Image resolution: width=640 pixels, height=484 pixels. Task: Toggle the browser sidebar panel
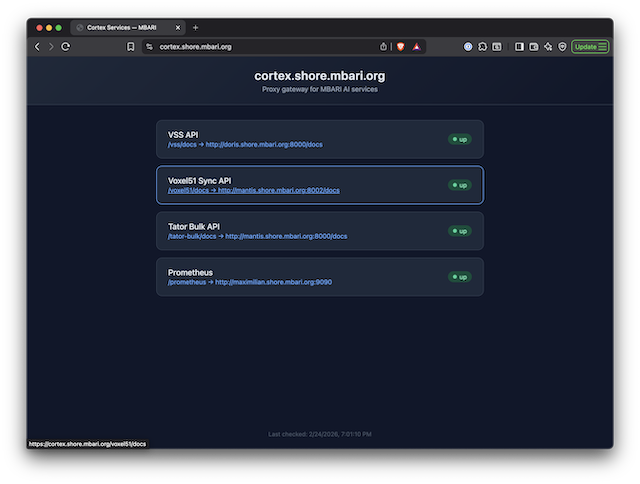click(x=519, y=47)
